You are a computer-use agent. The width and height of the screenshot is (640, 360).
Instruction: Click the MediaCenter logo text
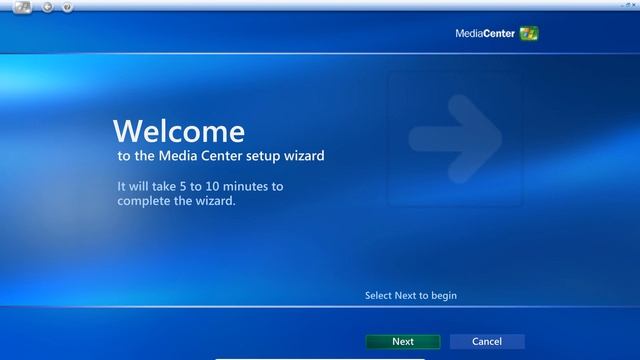click(x=485, y=33)
